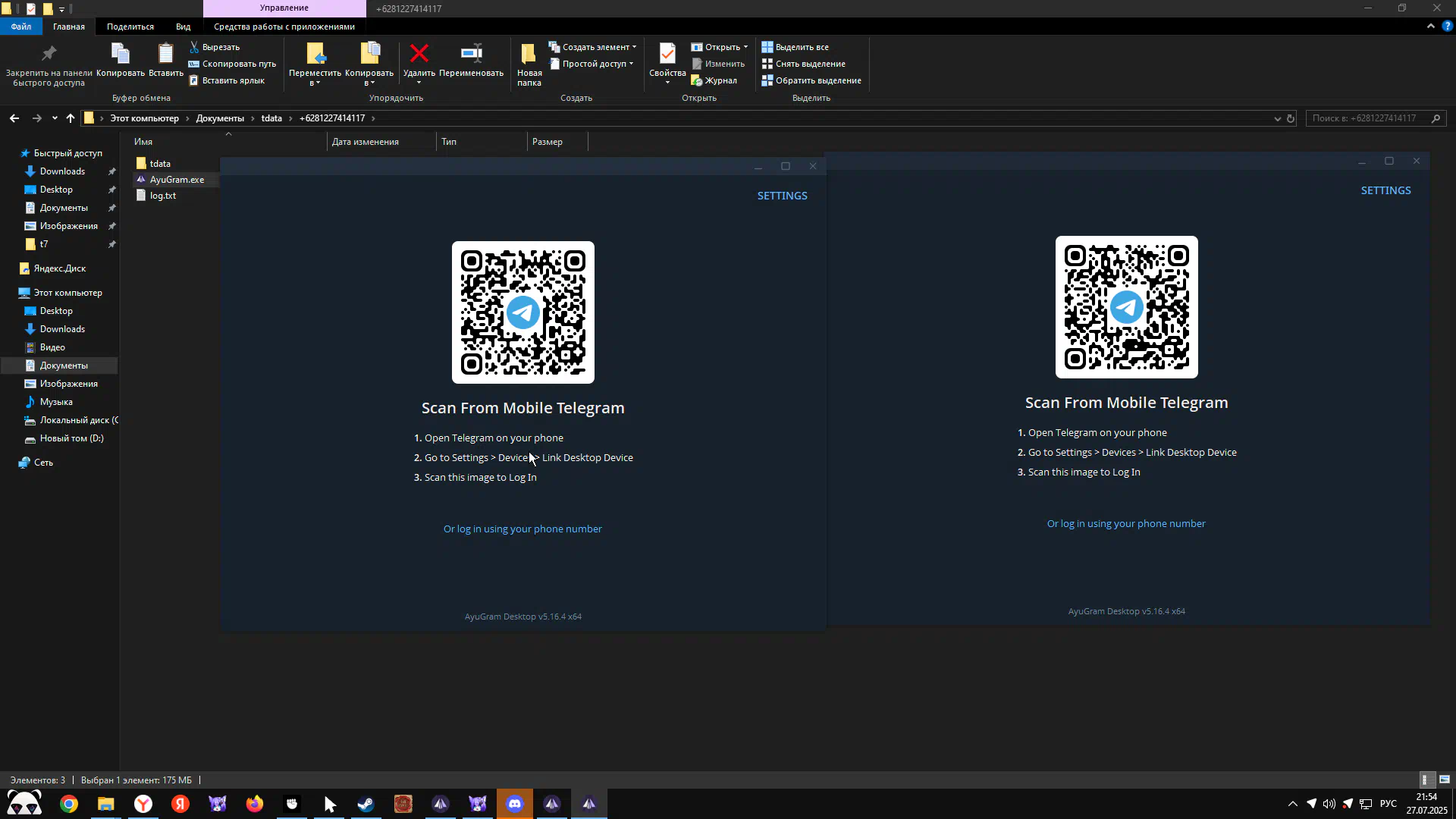
Task: Switch to the Вид ribbon tab
Action: click(x=184, y=27)
